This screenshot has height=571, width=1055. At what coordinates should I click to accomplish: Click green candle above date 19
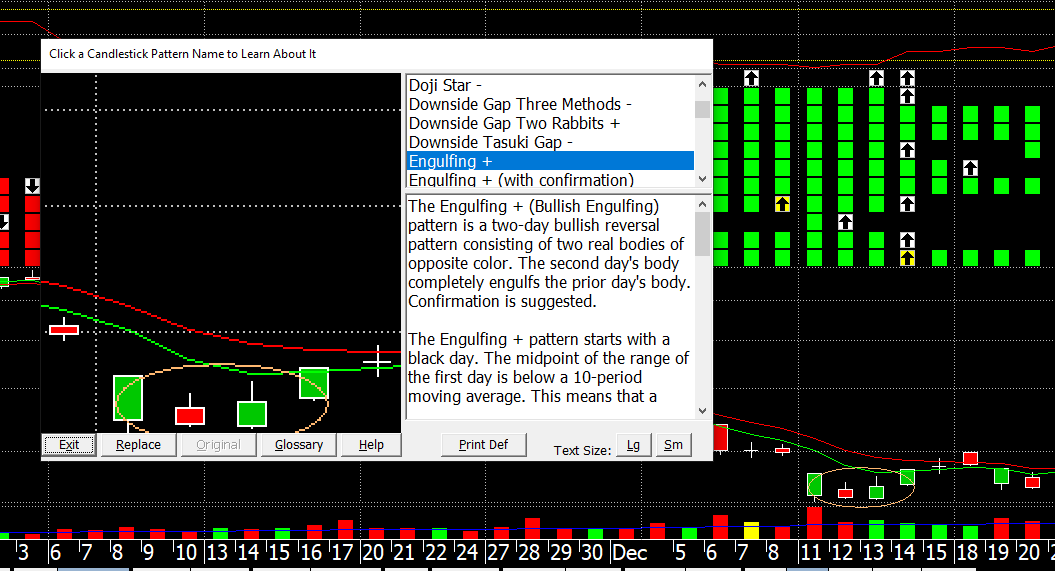tap(1001, 476)
